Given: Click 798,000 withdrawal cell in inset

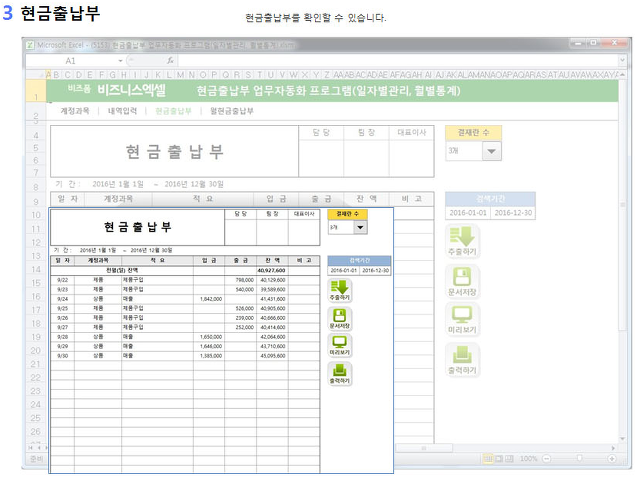Looking at the screenshot, I should pos(240,280).
